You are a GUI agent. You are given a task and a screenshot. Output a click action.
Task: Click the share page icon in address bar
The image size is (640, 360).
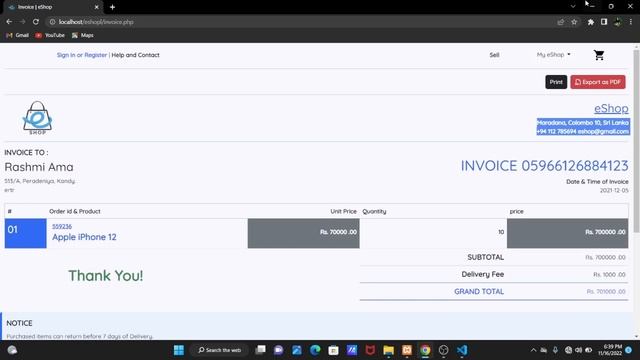[560, 22]
